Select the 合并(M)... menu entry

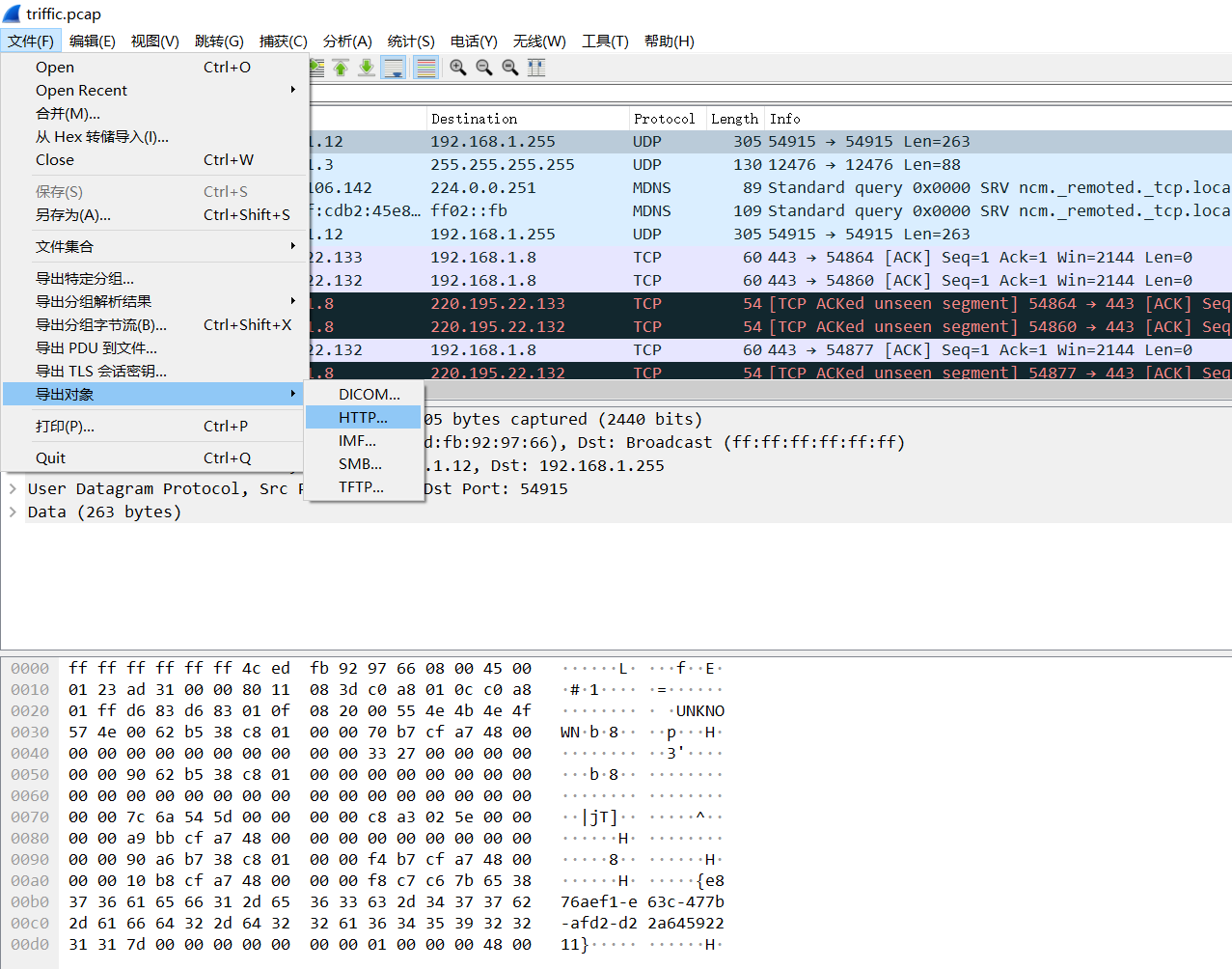(x=152, y=114)
